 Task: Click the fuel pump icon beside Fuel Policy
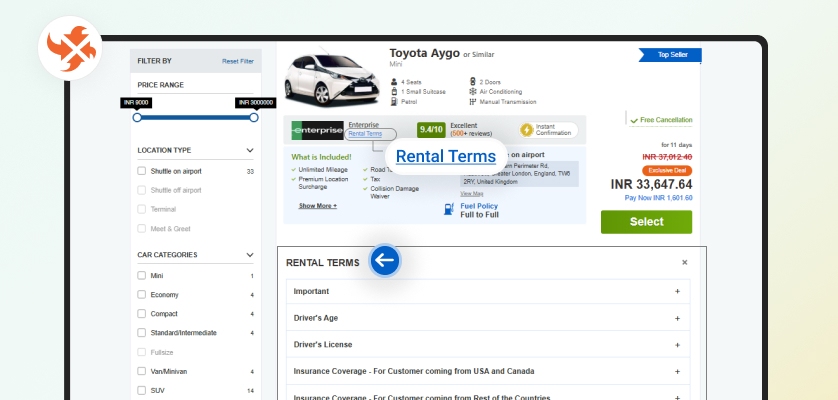click(449, 209)
